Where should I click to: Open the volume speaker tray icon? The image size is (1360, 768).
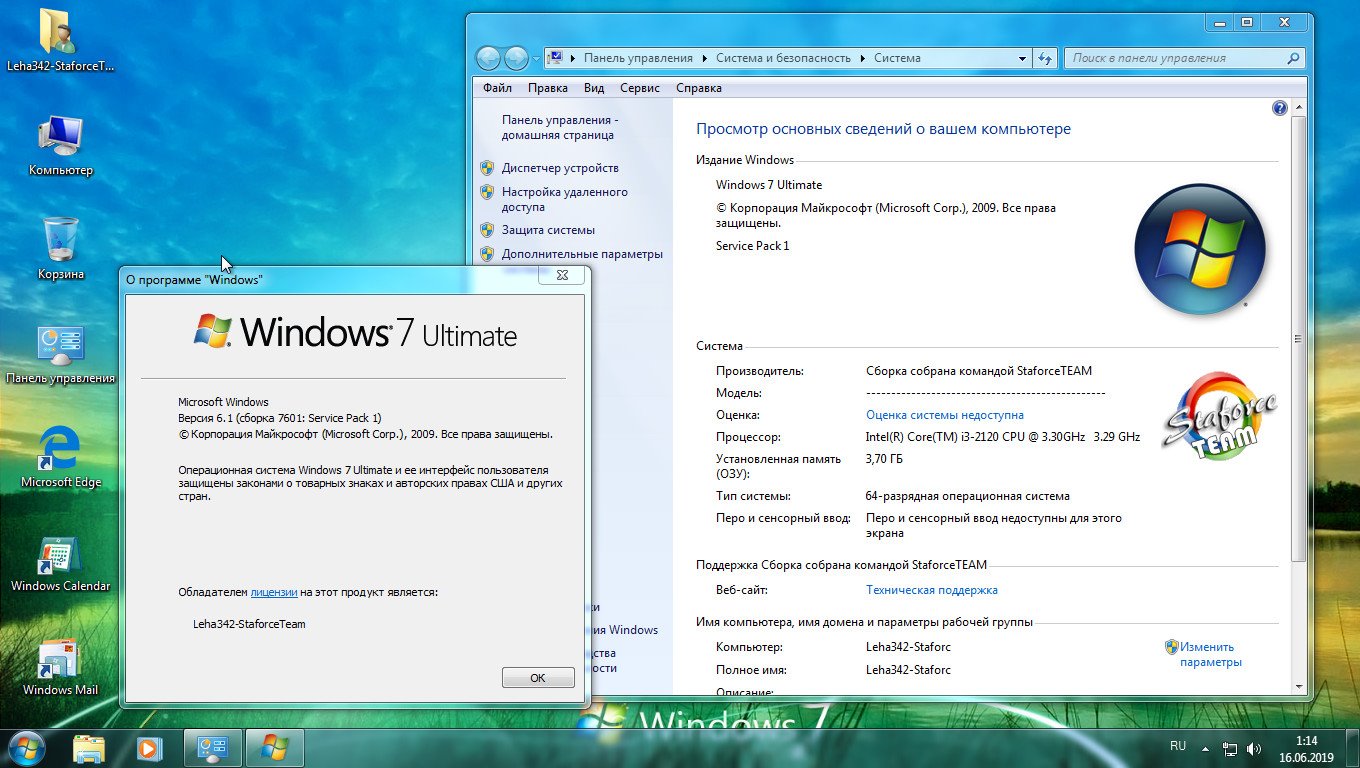pyautogui.click(x=1255, y=748)
